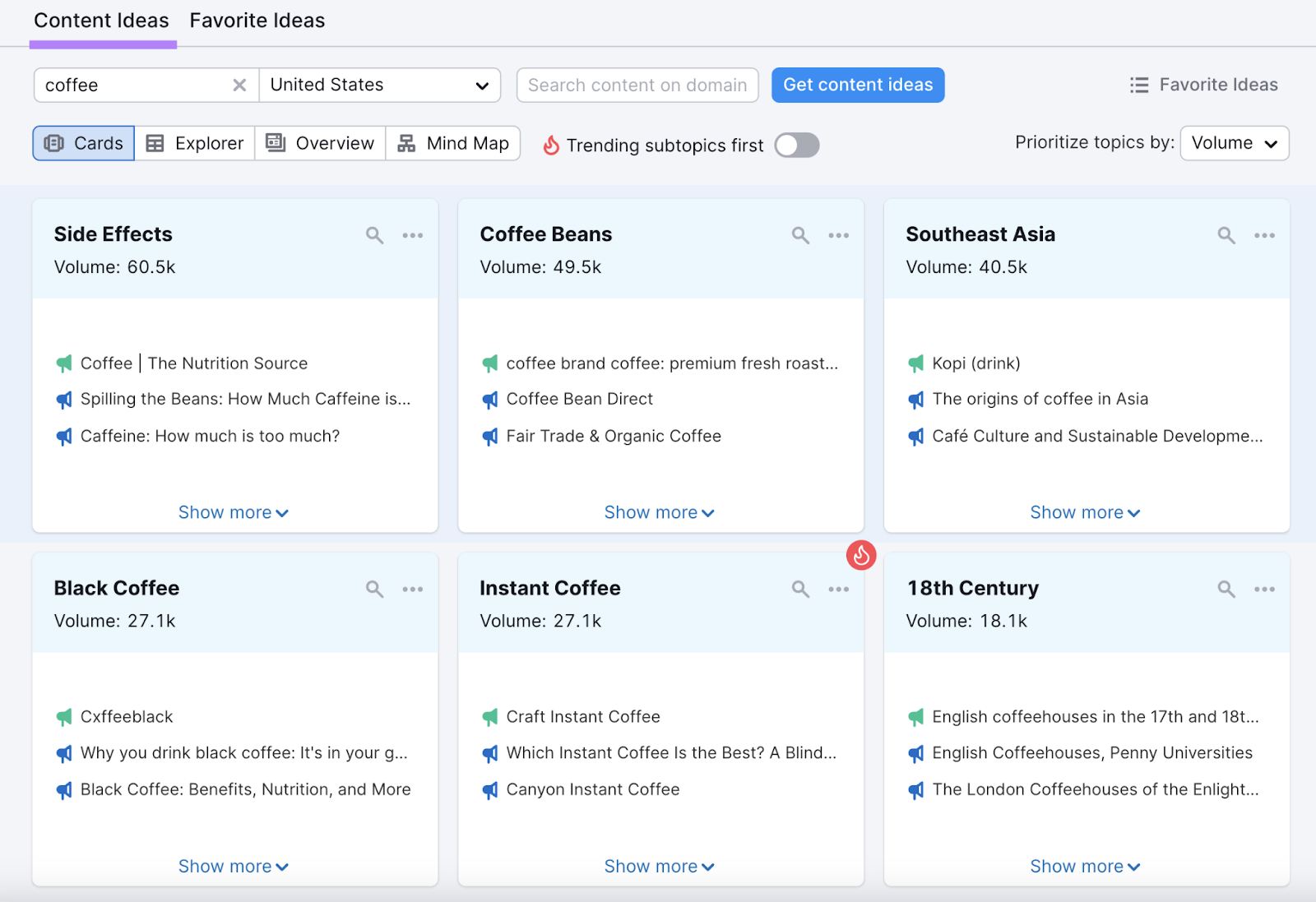
Task: Select the Content Ideas tab
Action: (x=101, y=21)
